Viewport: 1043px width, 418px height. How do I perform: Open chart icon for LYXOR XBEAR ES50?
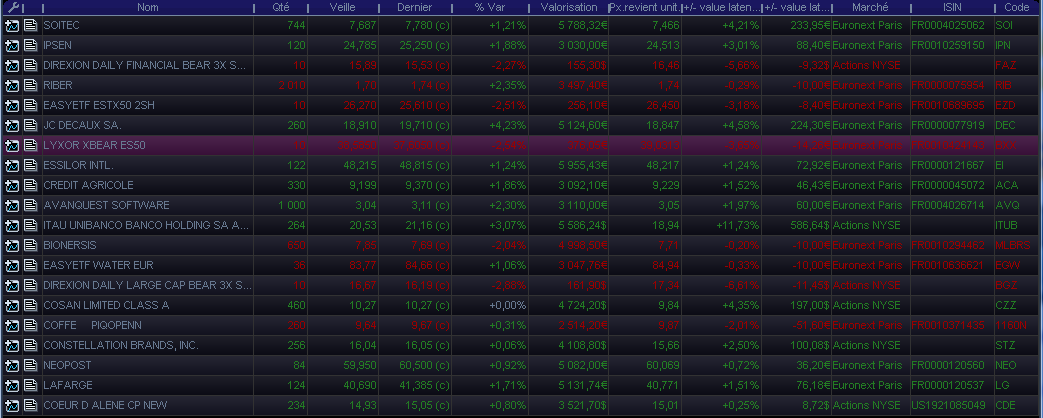[x=12, y=146]
